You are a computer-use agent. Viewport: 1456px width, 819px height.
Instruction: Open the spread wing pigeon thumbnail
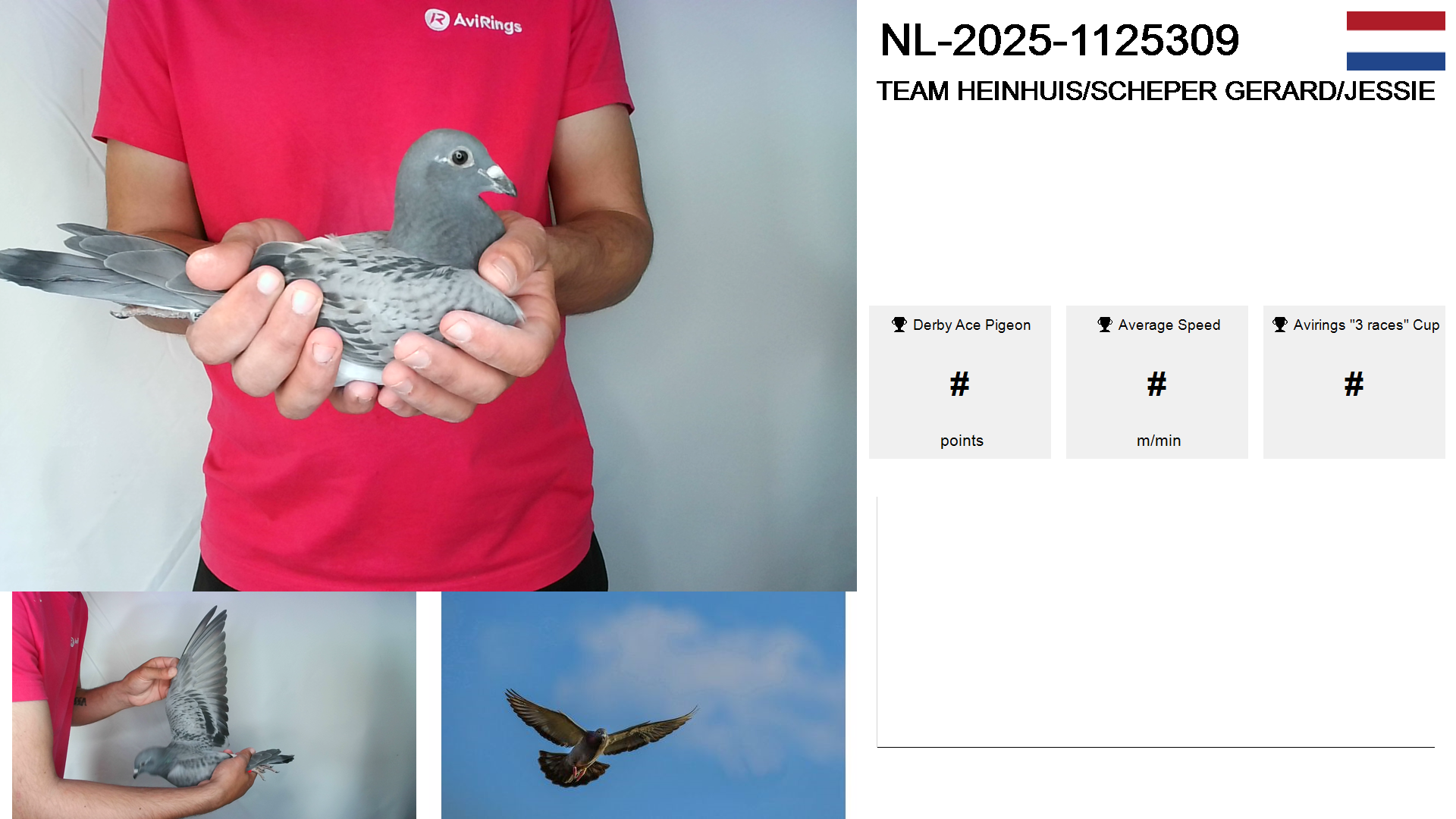pyautogui.click(x=214, y=705)
